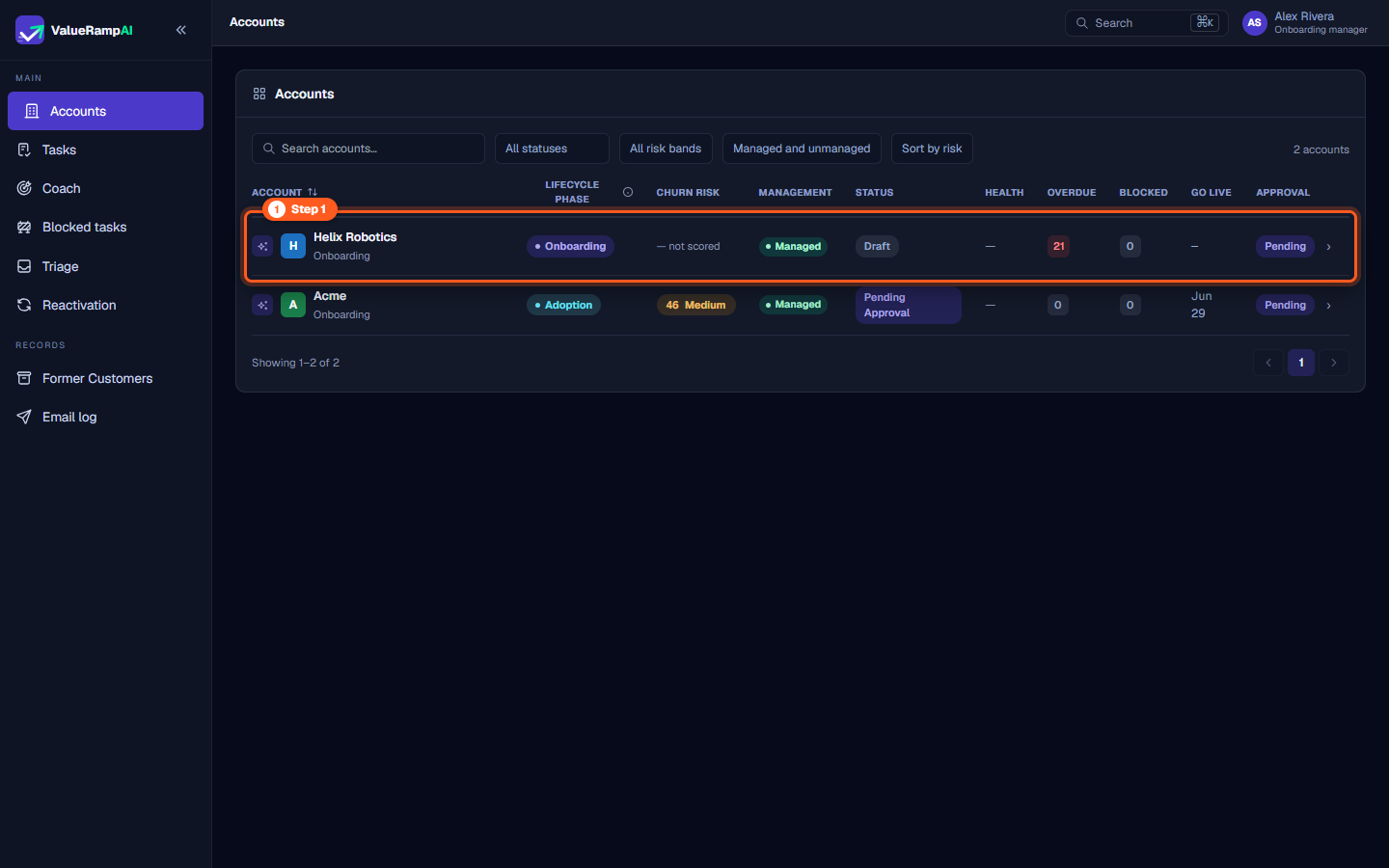The width and height of the screenshot is (1389, 868).
Task: Click the Coach target icon
Action: 24,188
